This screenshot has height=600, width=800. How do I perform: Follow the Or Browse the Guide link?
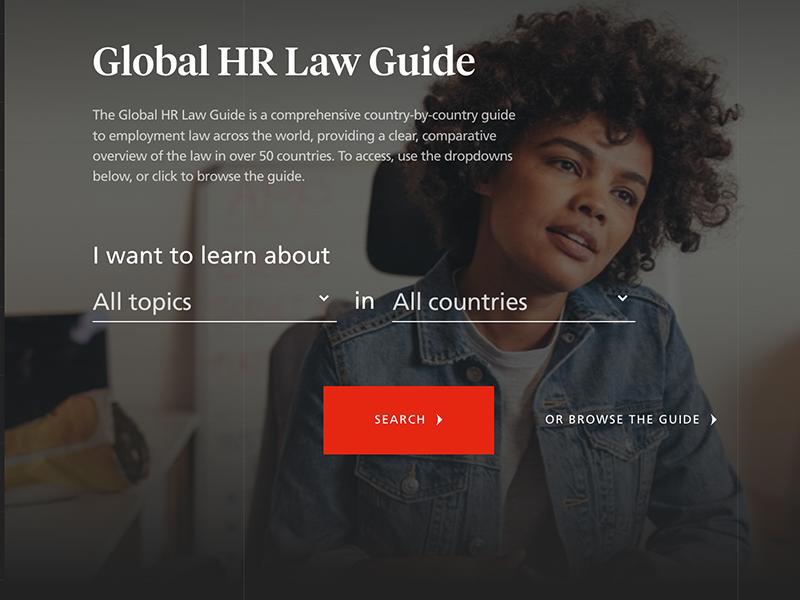click(622, 420)
